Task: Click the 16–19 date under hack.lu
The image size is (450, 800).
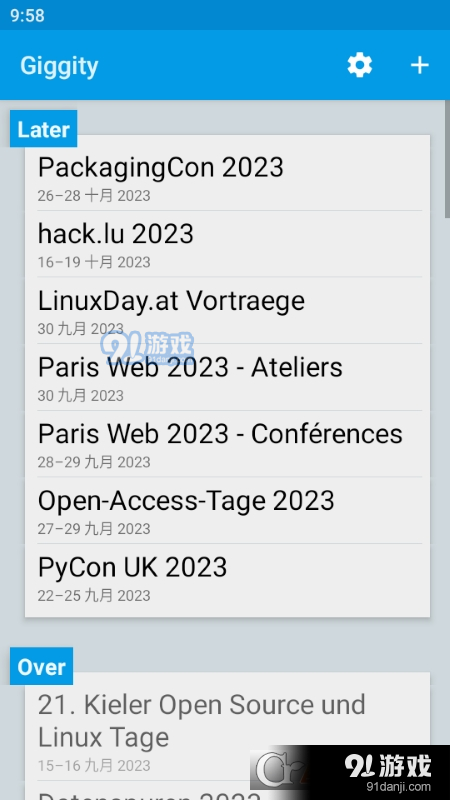Action: click(x=94, y=262)
